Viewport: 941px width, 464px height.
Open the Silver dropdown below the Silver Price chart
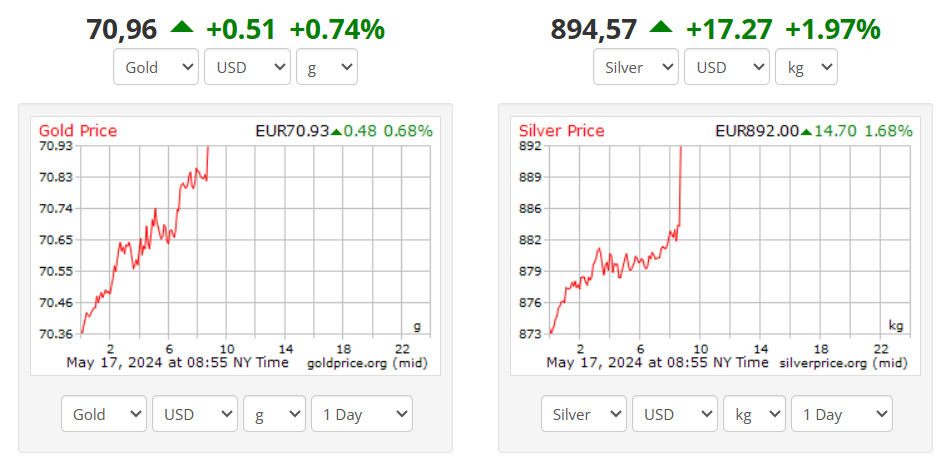coord(584,414)
